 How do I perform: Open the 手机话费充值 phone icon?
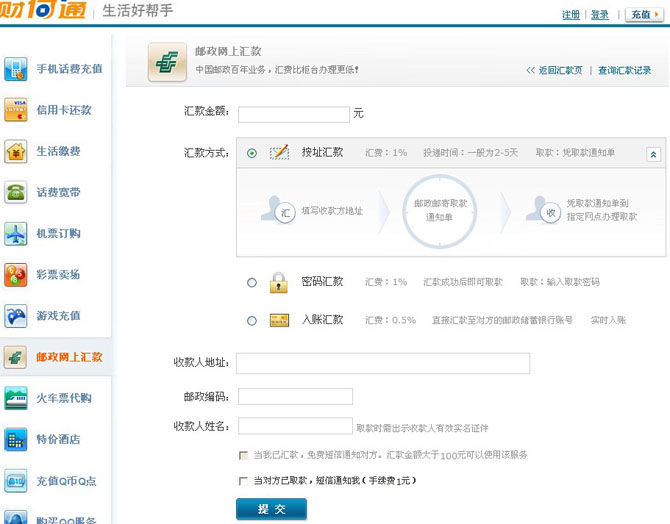point(16,69)
